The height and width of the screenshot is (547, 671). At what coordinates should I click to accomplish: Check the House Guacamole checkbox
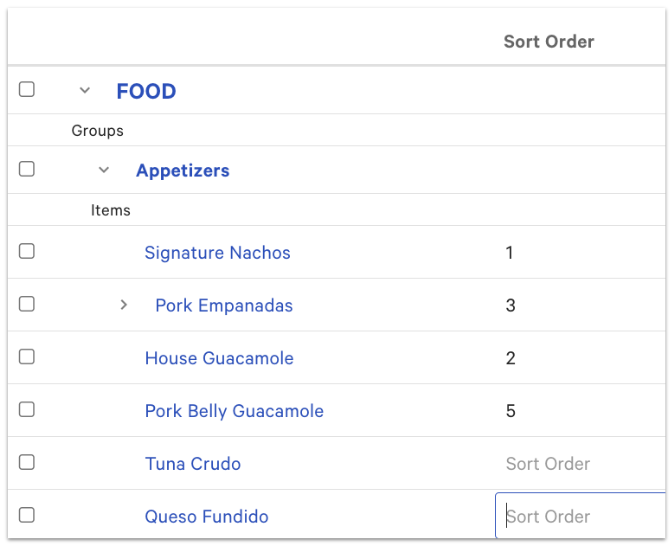[27, 357]
